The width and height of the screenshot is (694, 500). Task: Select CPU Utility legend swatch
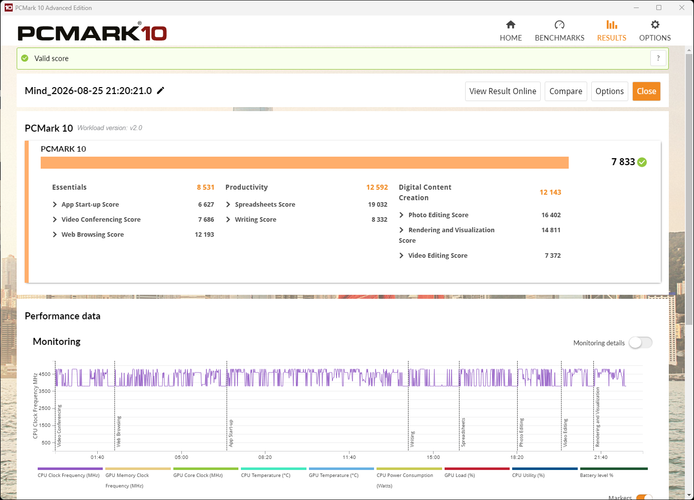pos(545,468)
